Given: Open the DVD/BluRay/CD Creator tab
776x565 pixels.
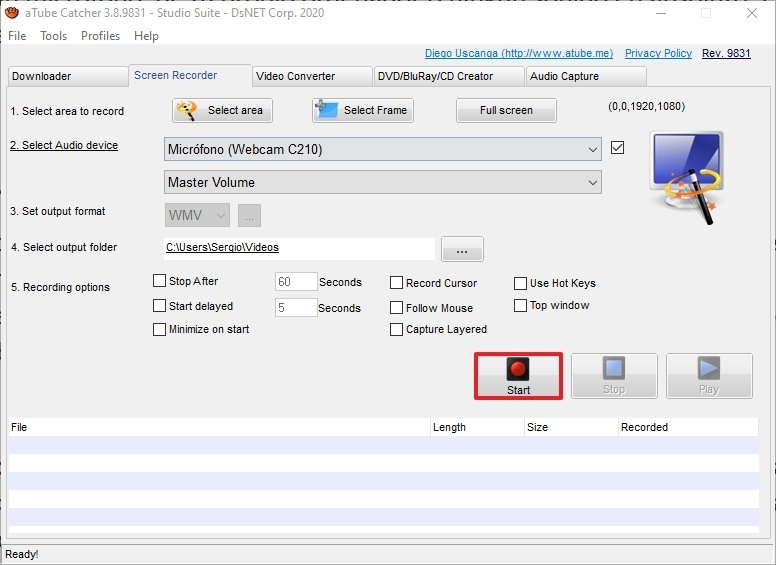Looking at the screenshot, I should pyautogui.click(x=449, y=77).
